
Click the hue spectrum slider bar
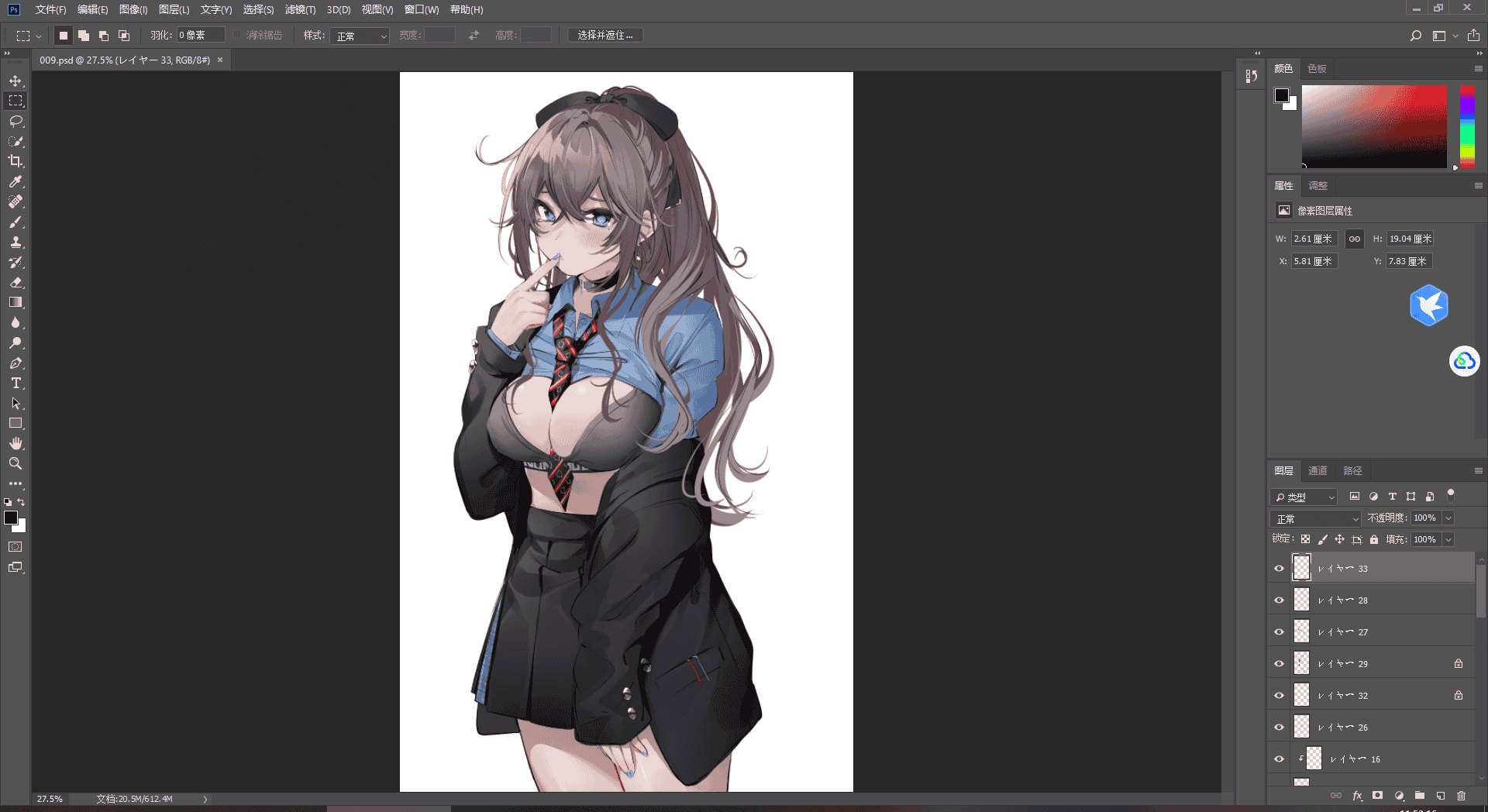coord(1467,126)
